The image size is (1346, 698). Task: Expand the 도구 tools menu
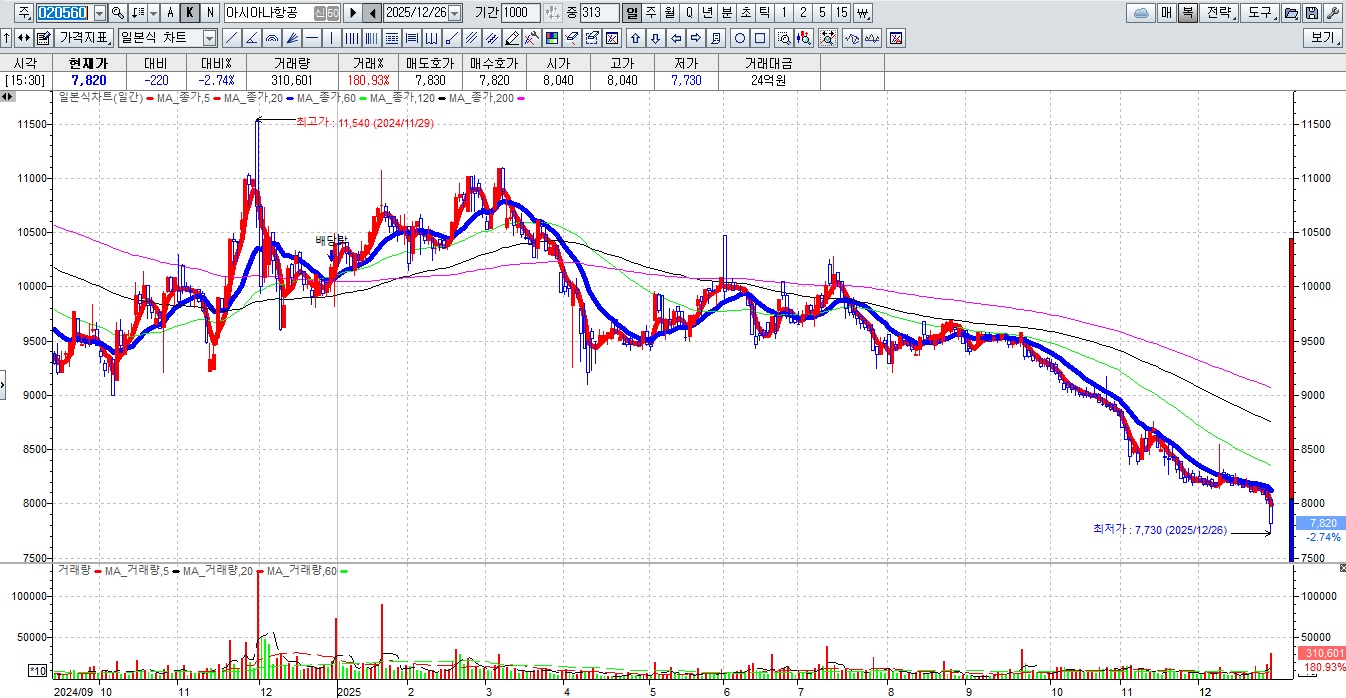pos(1260,13)
